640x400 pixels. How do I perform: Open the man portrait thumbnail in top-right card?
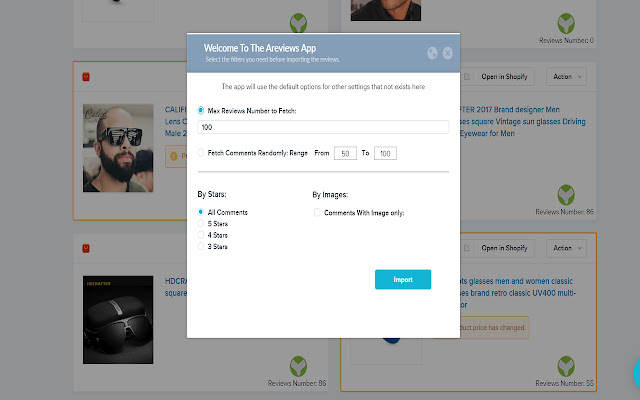point(386,10)
